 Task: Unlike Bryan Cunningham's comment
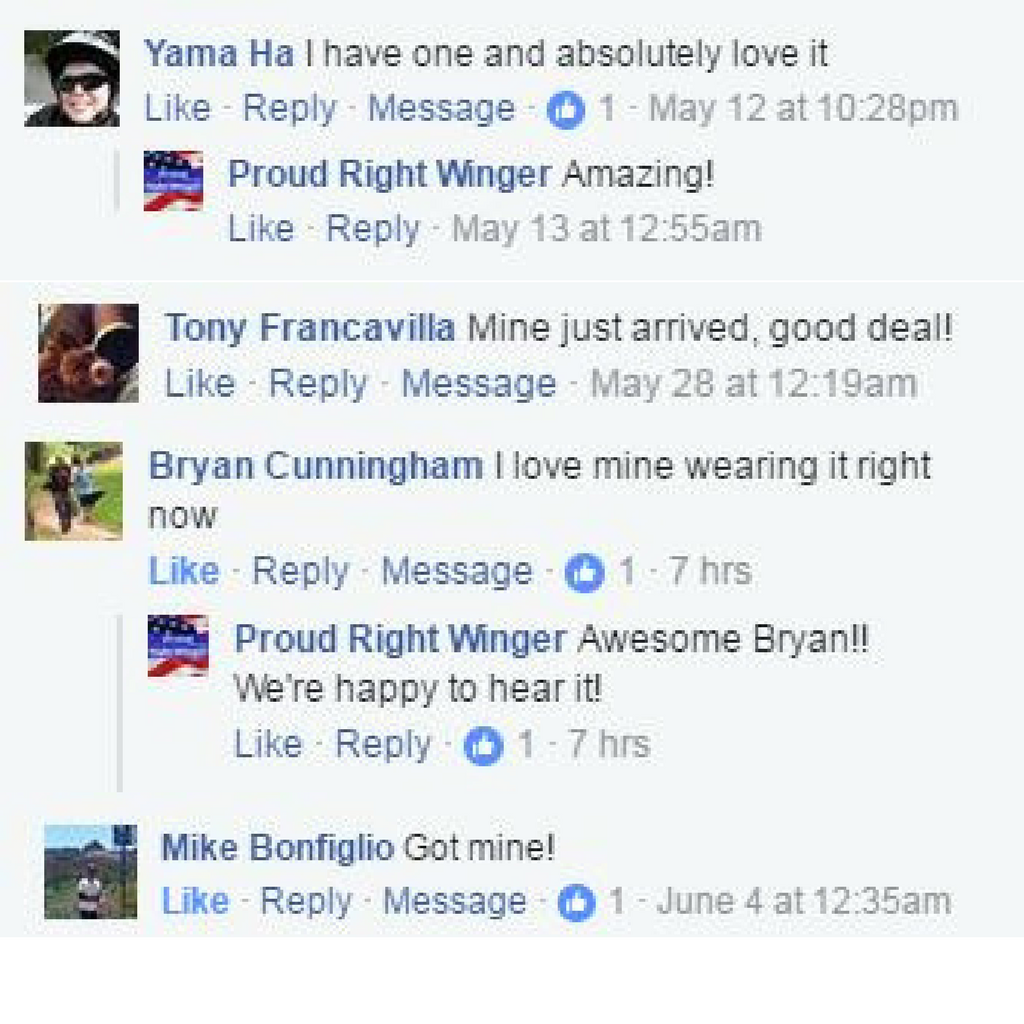[184, 571]
